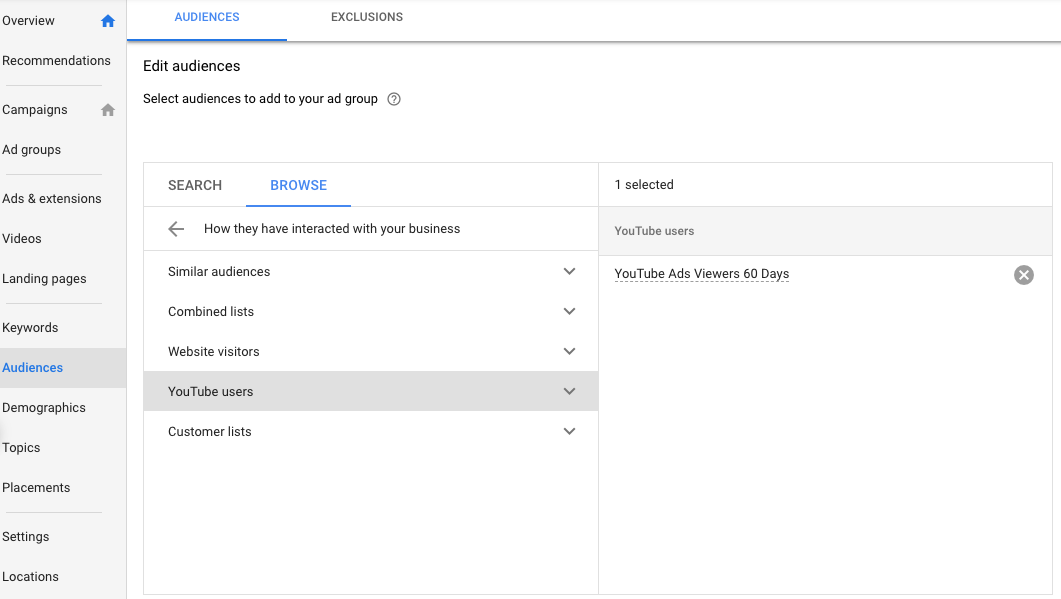Remove YouTube Ads Viewers 60 Days audience
The height and width of the screenshot is (599, 1061).
(x=1023, y=275)
